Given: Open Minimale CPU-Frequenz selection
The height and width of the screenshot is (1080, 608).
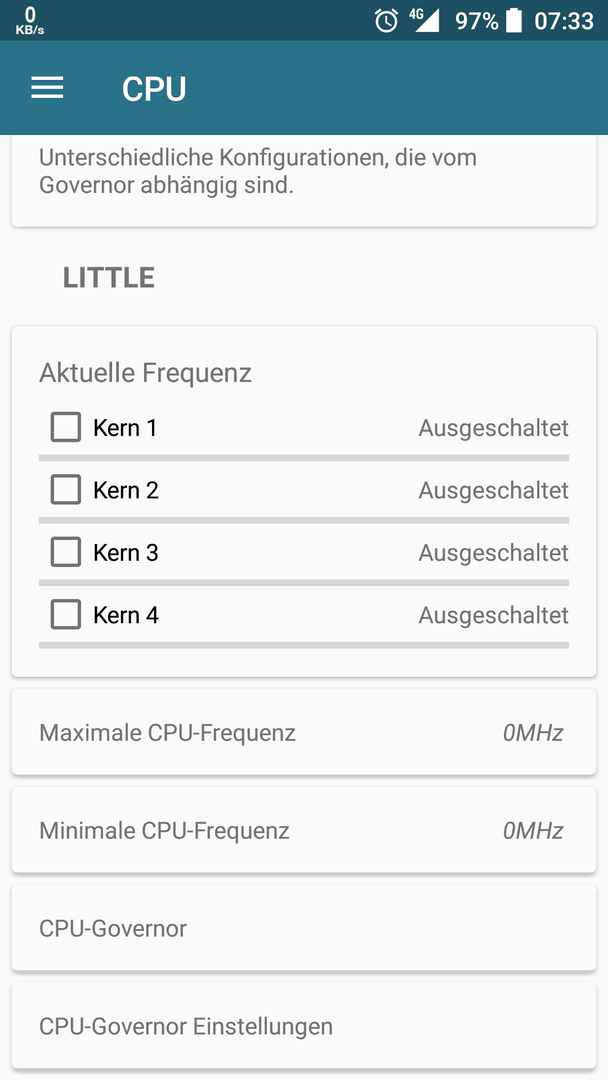Looking at the screenshot, I should tap(304, 829).
